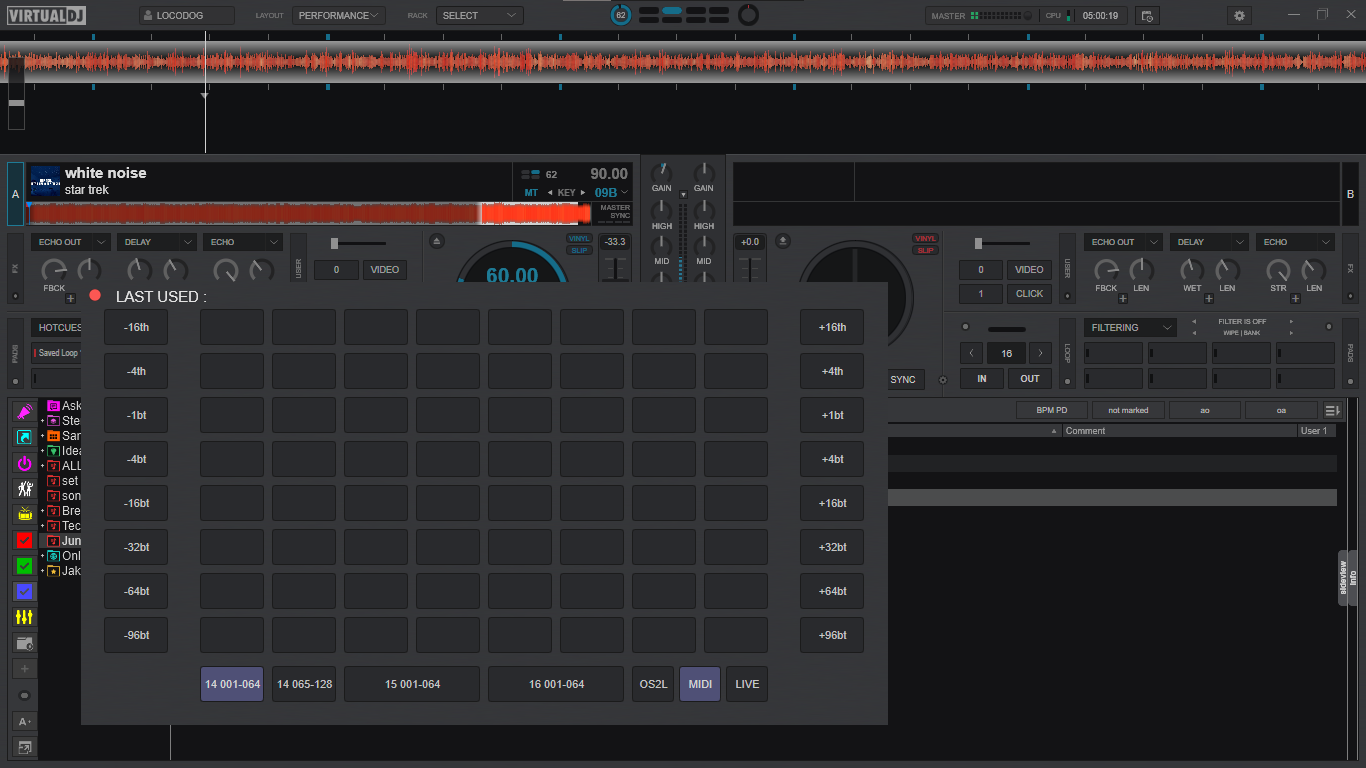Toggle MT master tempo on deck A
This screenshot has width=1366, height=768.
point(531,192)
